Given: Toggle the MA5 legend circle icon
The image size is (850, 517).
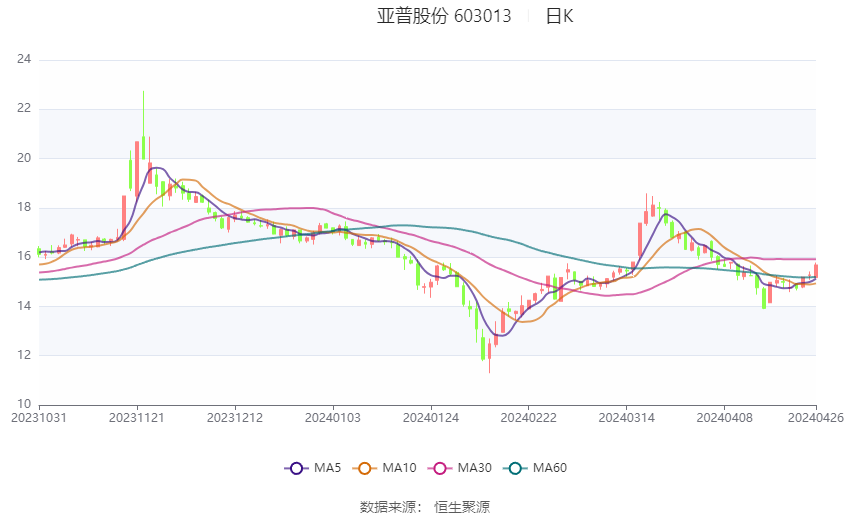Looking at the screenshot, I should [296, 468].
